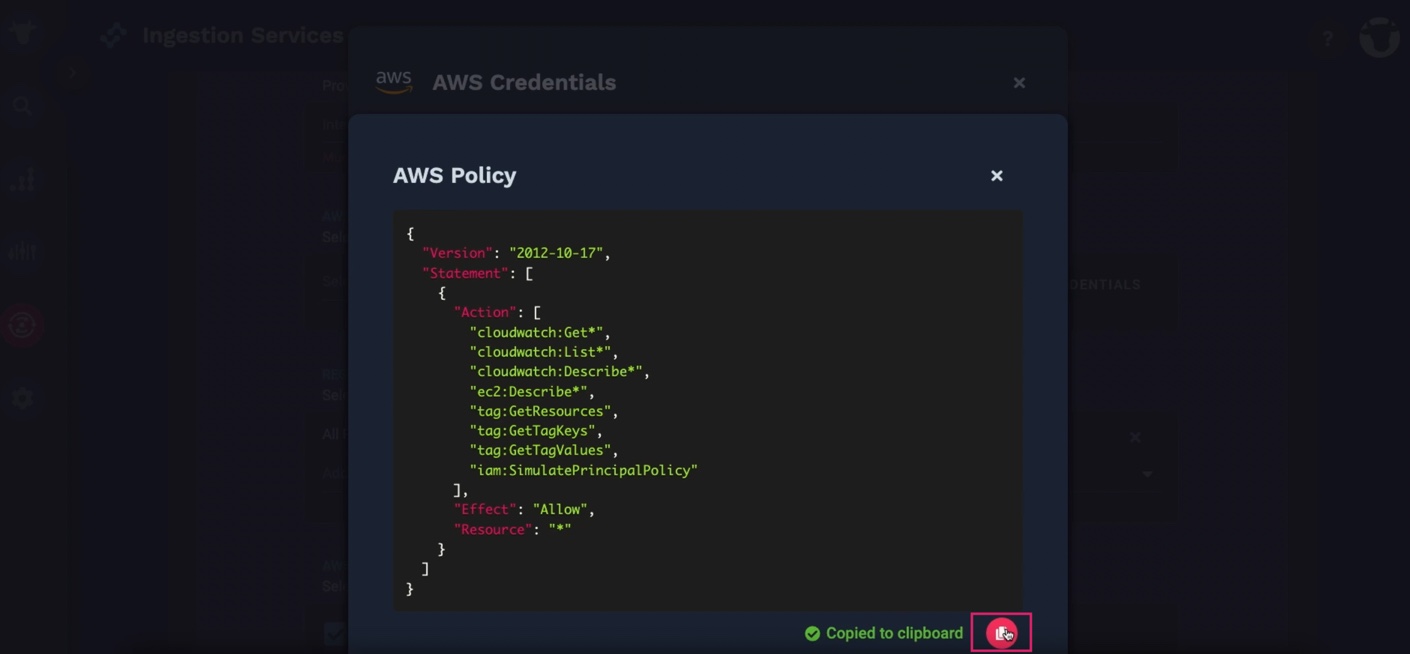Viewport: 1410px width, 654px height.
Task: Click the "cloudwatch:Describe*" line
Action: click(x=560, y=371)
